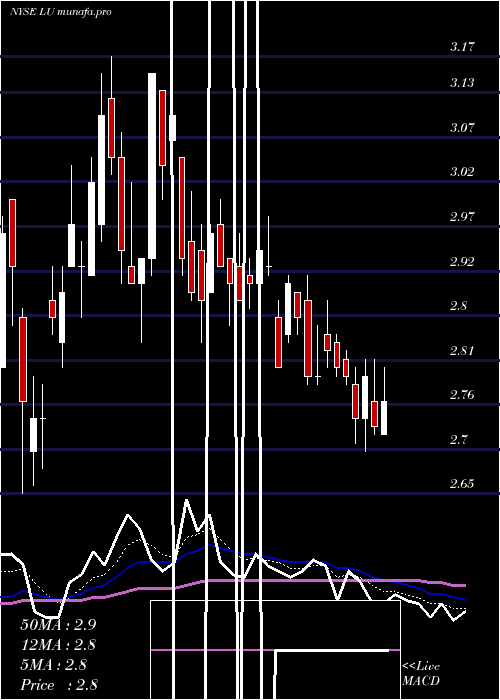Click the <<Live MACD label
500x700 pixels.
[421, 674]
